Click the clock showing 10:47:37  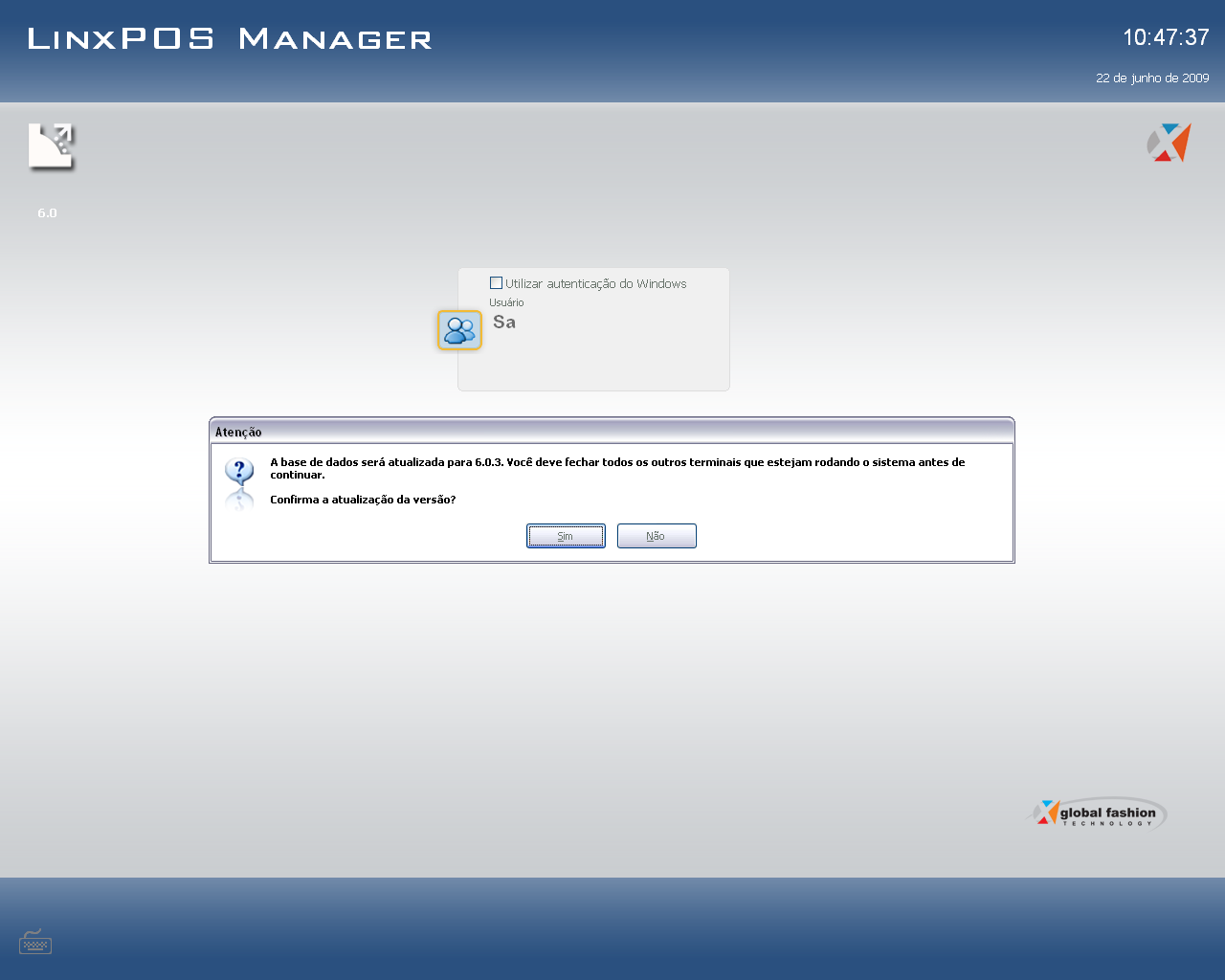[1166, 37]
